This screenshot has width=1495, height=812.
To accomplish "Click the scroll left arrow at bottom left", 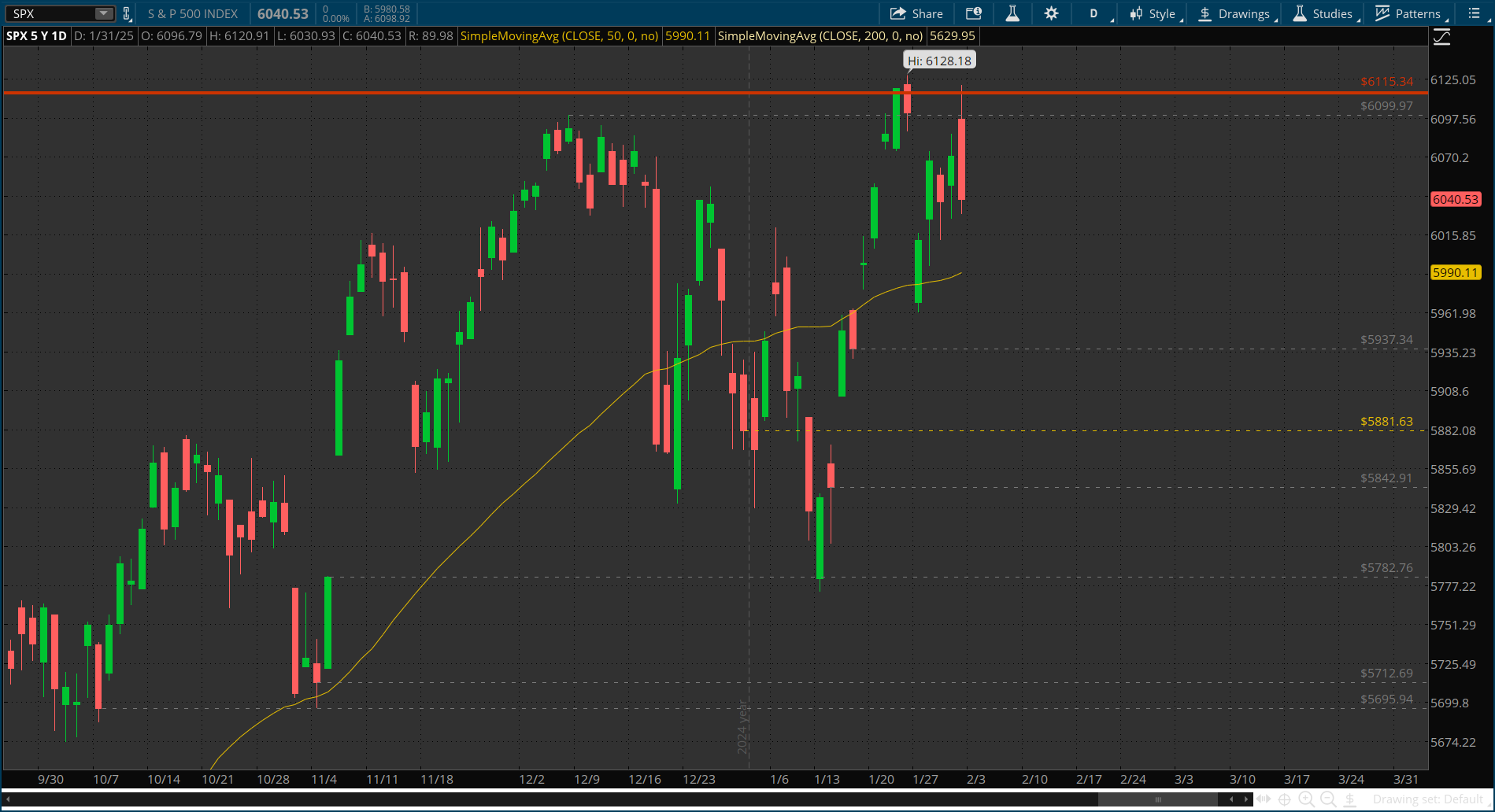I will point(8,799).
